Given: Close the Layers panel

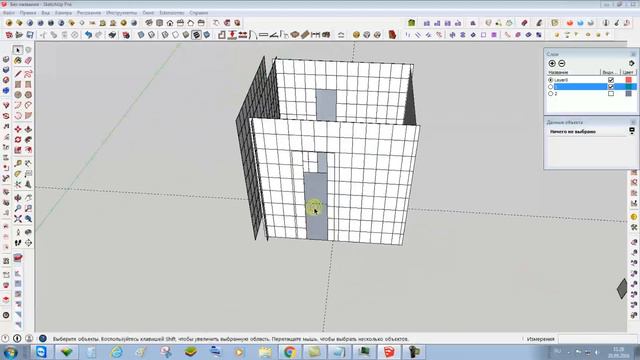Looking at the screenshot, I should point(633,54).
